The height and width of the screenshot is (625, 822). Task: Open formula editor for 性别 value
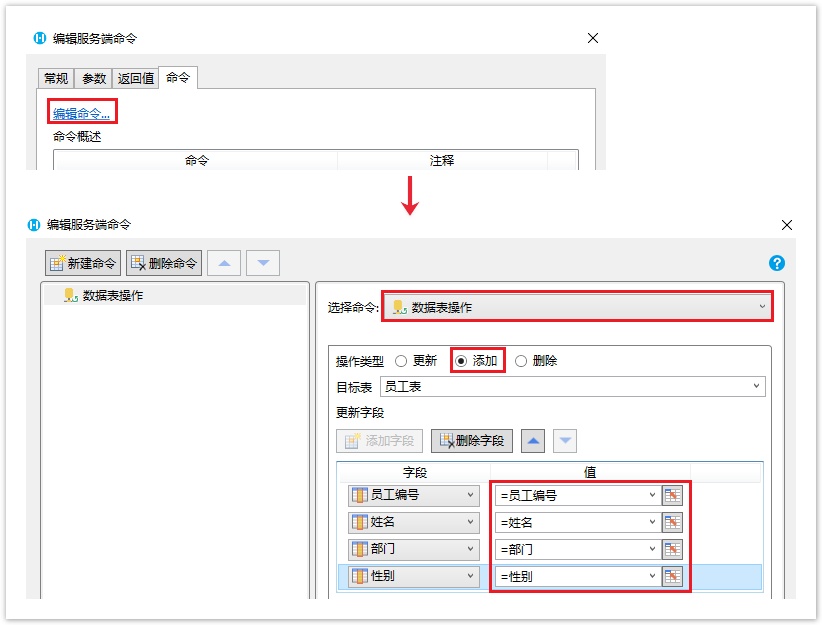(x=672, y=576)
